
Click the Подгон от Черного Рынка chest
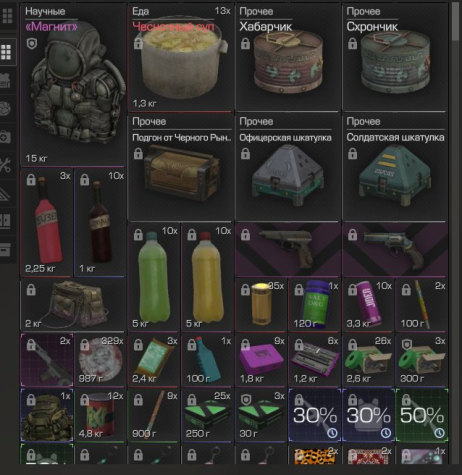[180, 168]
